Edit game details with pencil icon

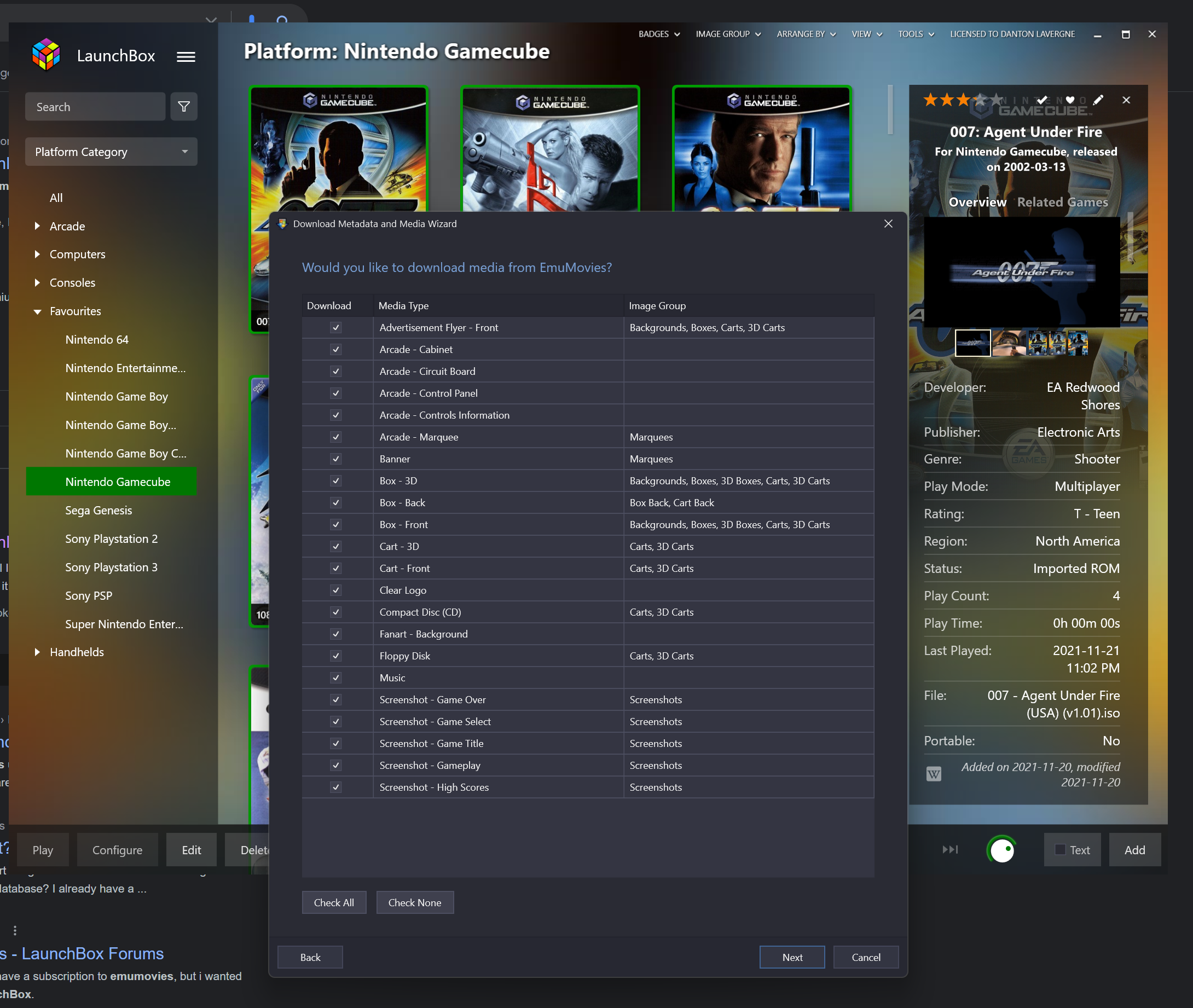[1098, 100]
